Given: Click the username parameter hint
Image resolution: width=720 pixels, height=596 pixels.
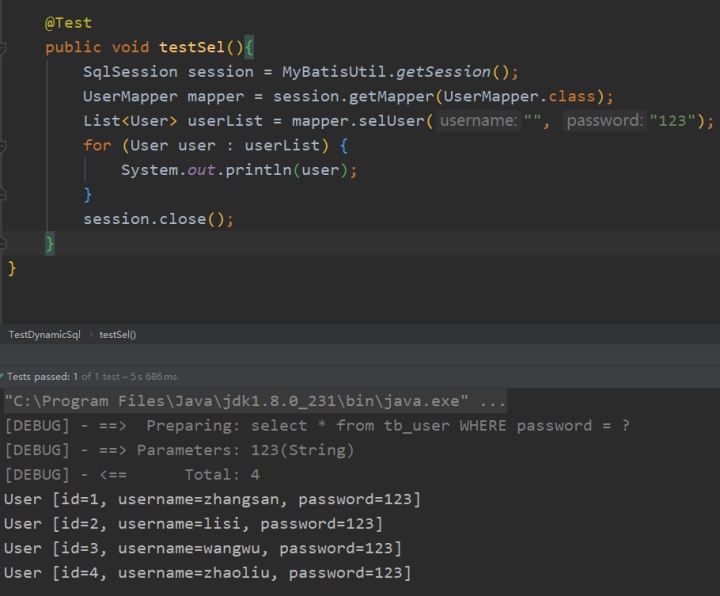Looking at the screenshot, I should click(478, 121).
